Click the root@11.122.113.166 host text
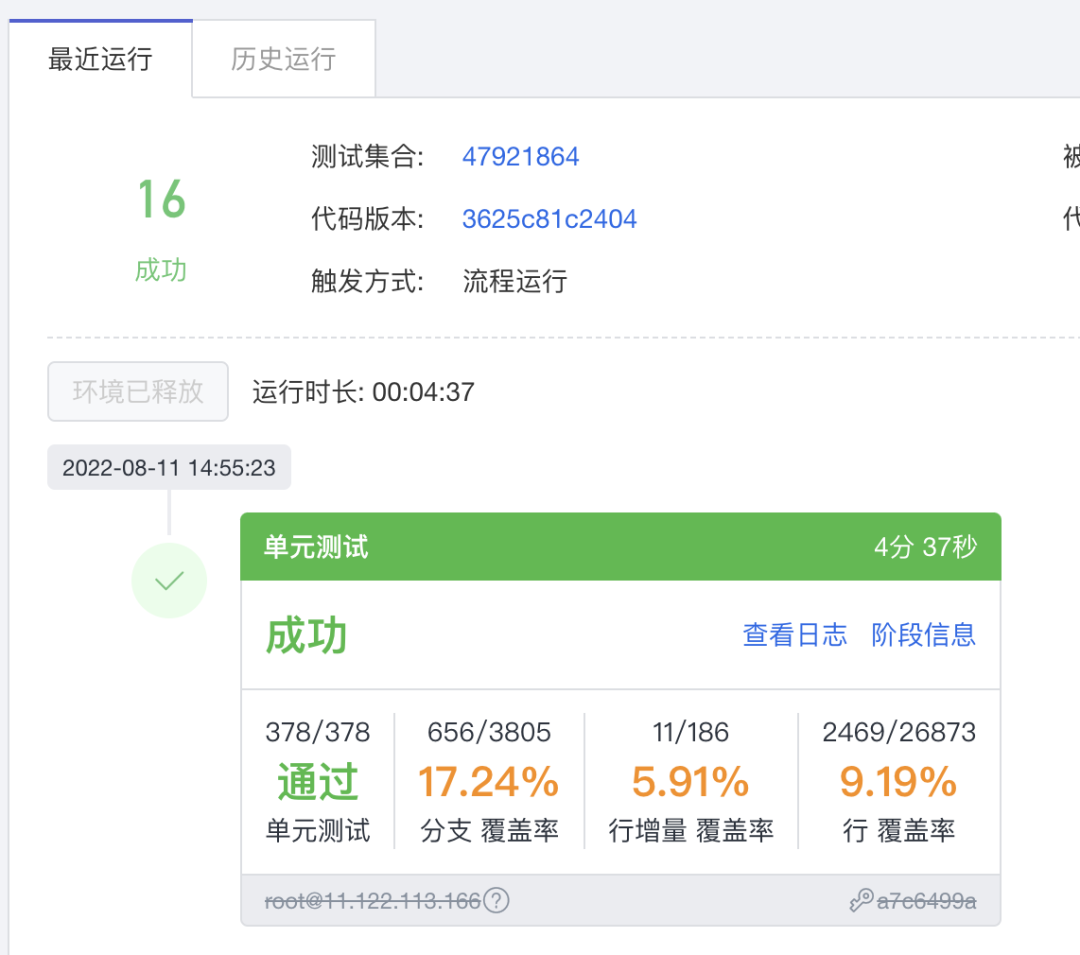The image size is (1080, 955). coord(373,901)
